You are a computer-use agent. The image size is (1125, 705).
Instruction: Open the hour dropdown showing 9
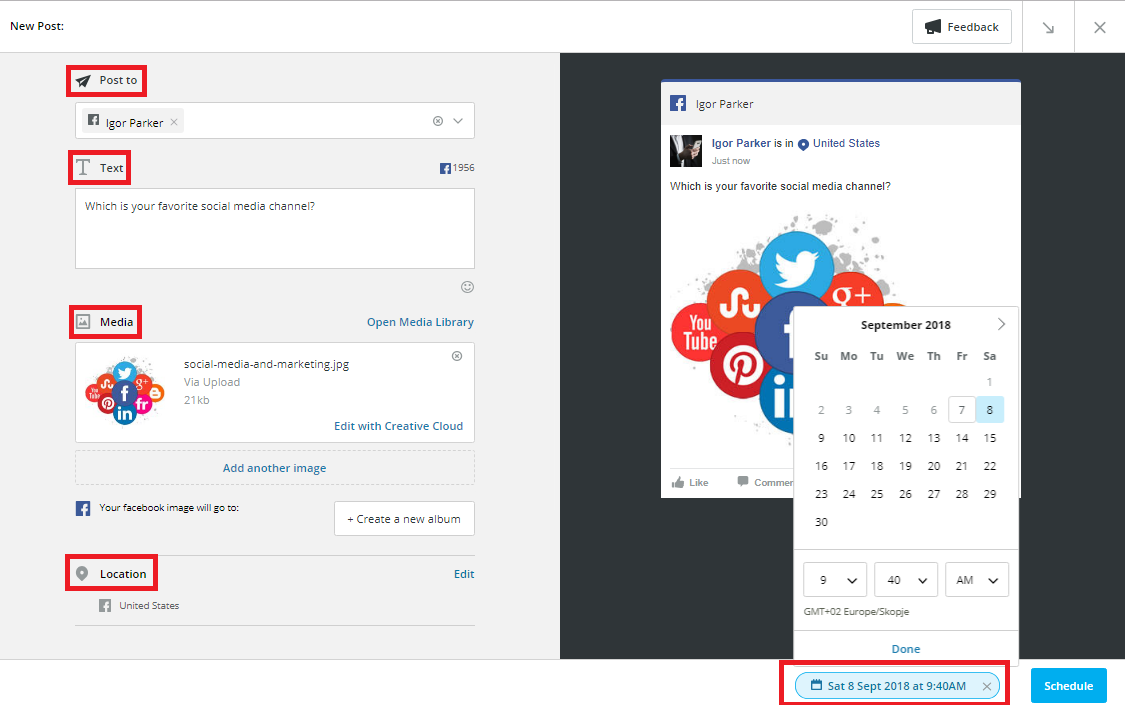tap(835, 579)
